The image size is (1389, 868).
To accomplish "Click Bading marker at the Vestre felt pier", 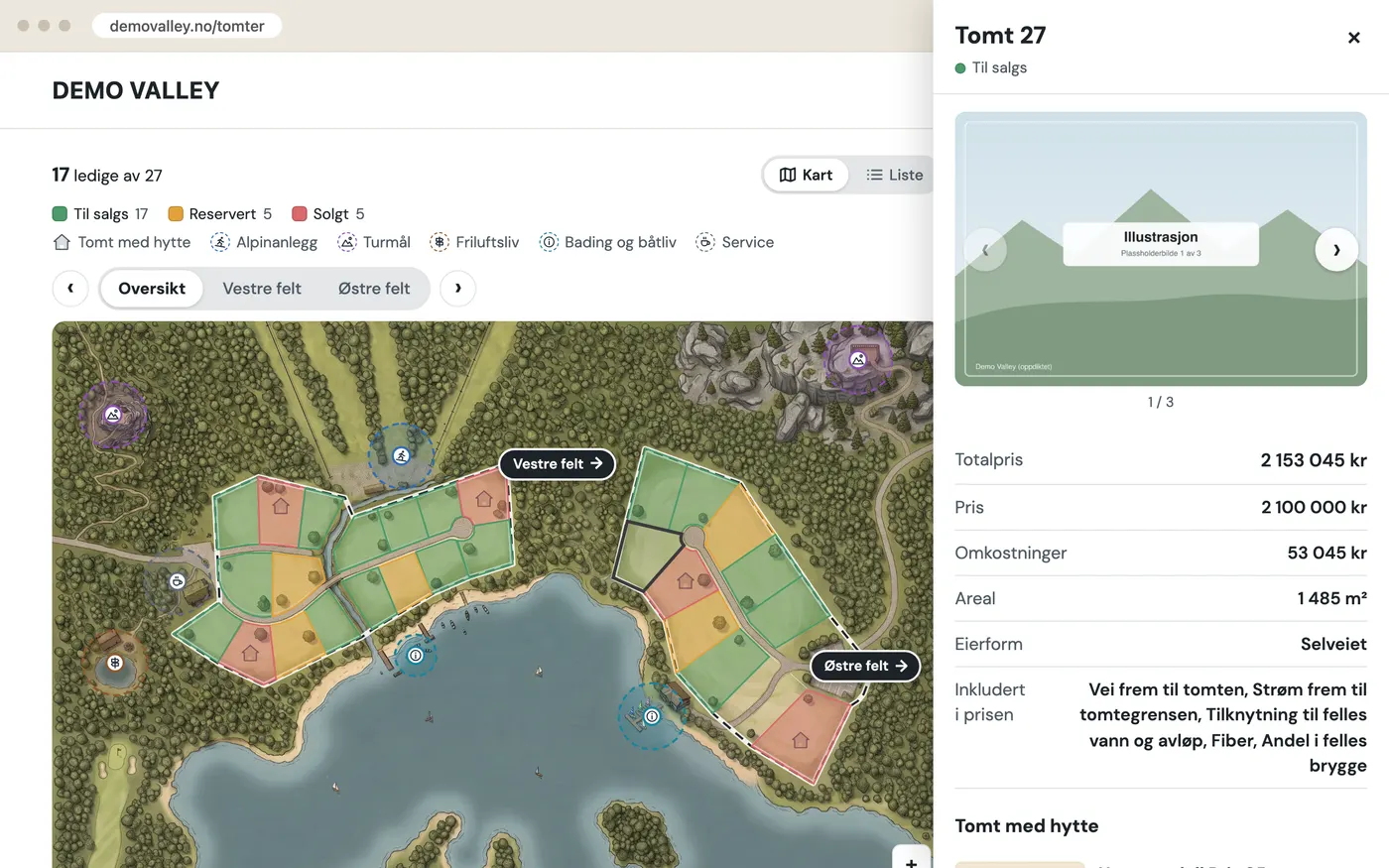I will pos(416,655).
